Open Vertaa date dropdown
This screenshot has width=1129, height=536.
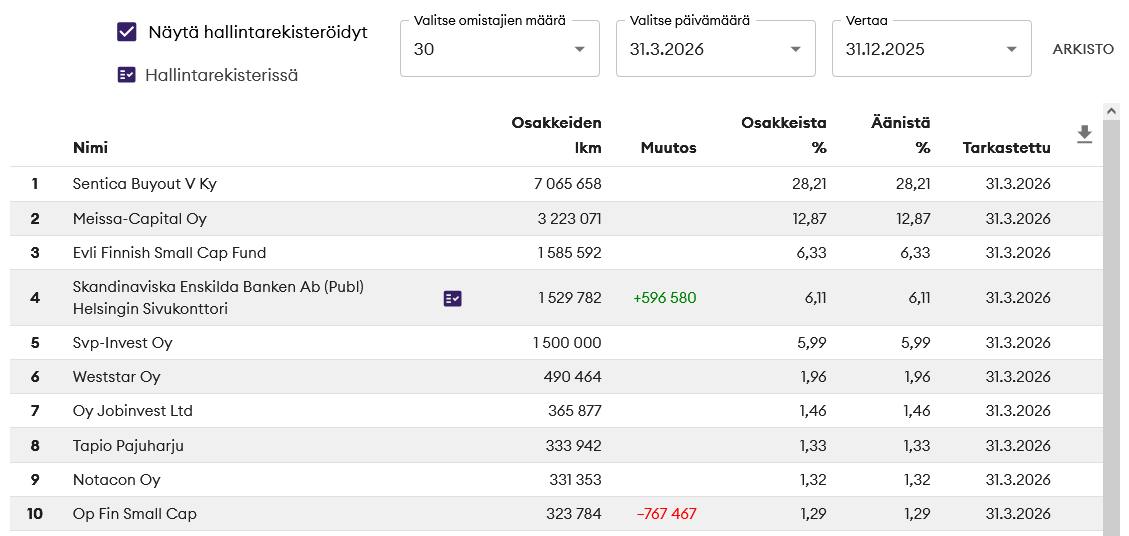coord(932,48)
